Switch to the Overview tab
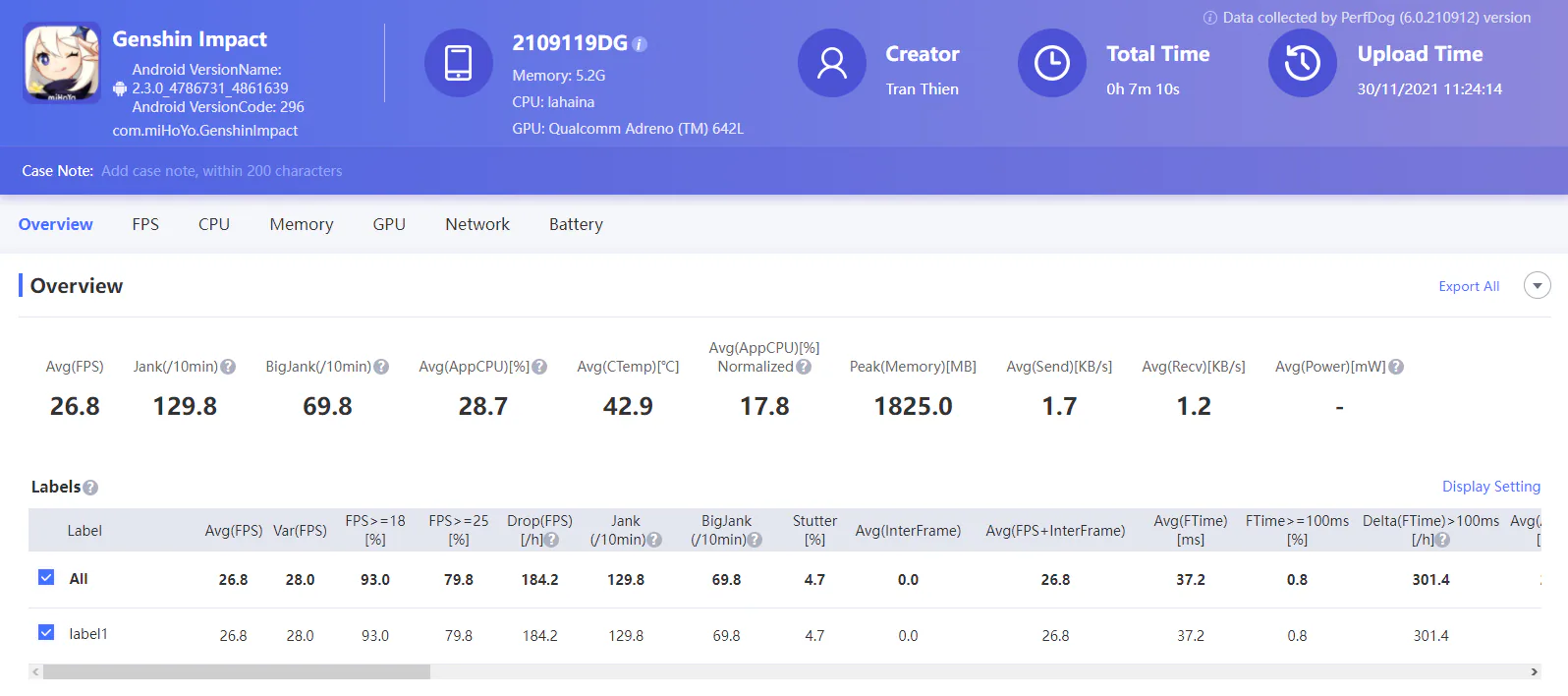Image resolution: width=1568 pixels, height=696 pixels. pos(56,224)
